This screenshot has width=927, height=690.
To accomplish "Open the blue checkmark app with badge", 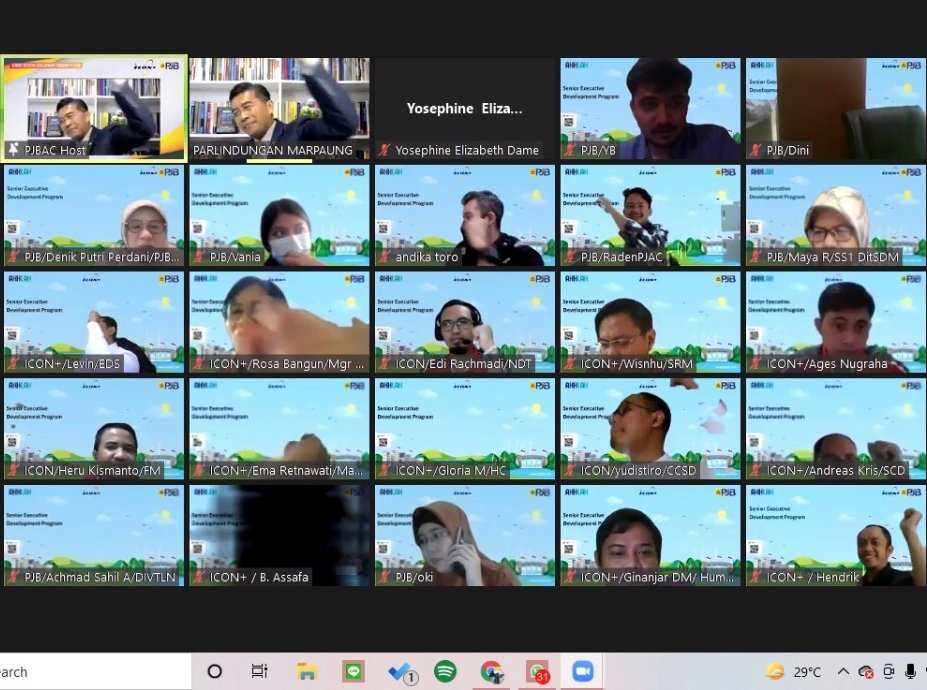I will [x=401, y=672].
